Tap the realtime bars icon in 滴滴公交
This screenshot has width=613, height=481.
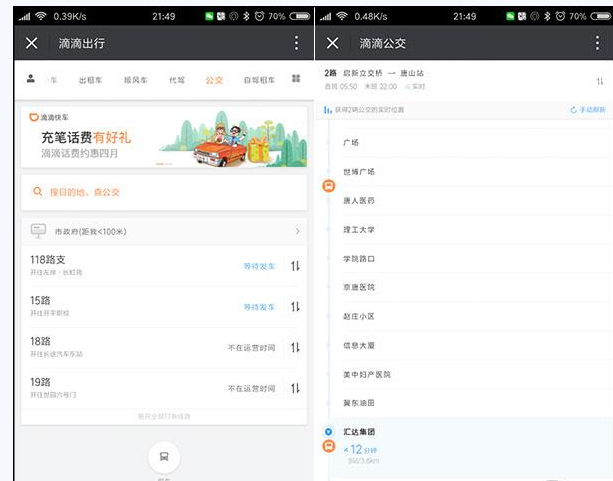(x=328, y=110)
